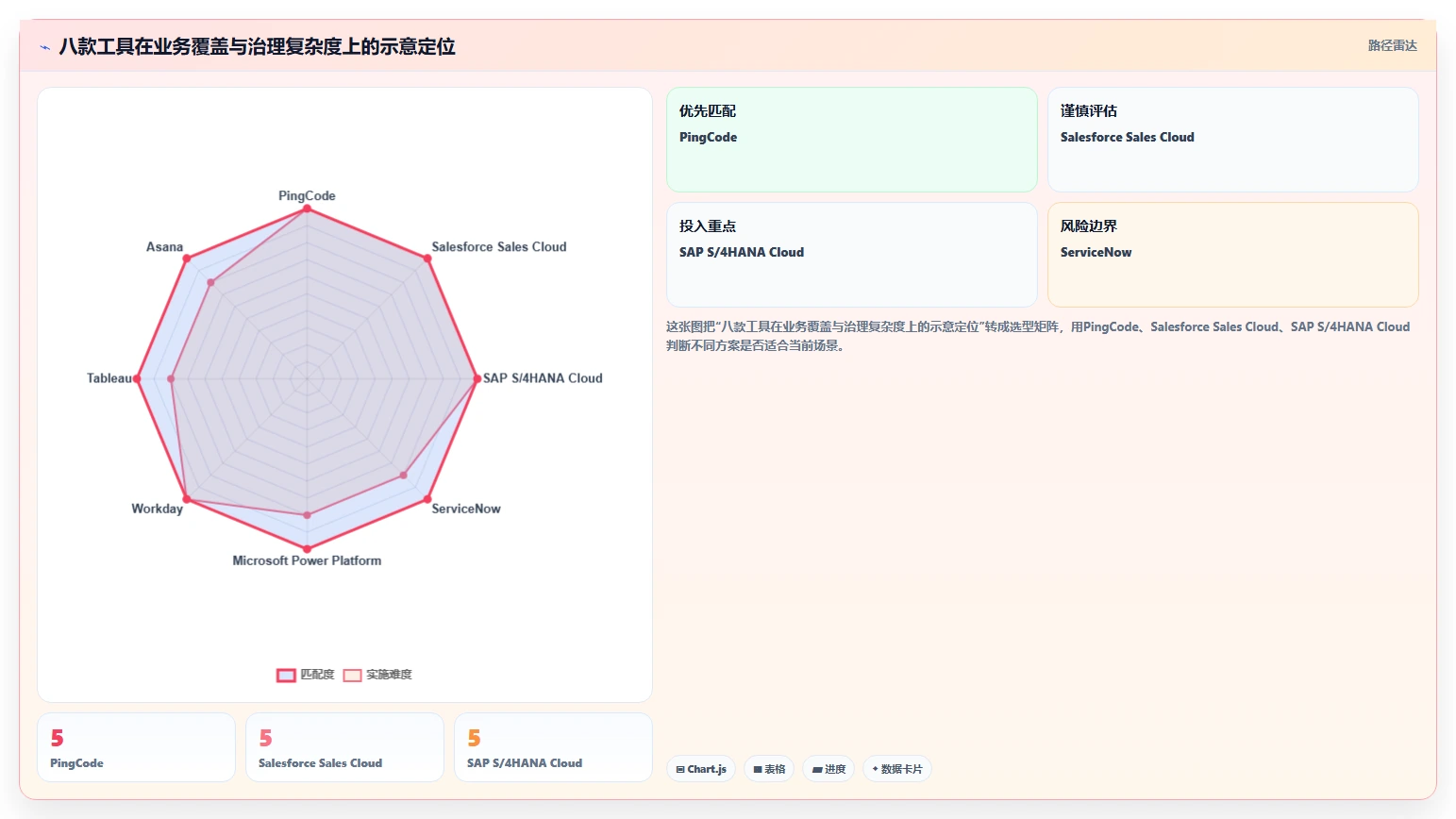Click the Workday radar axis label
The width and height of the screenshot is (1456, 819).
click(157, 509)
